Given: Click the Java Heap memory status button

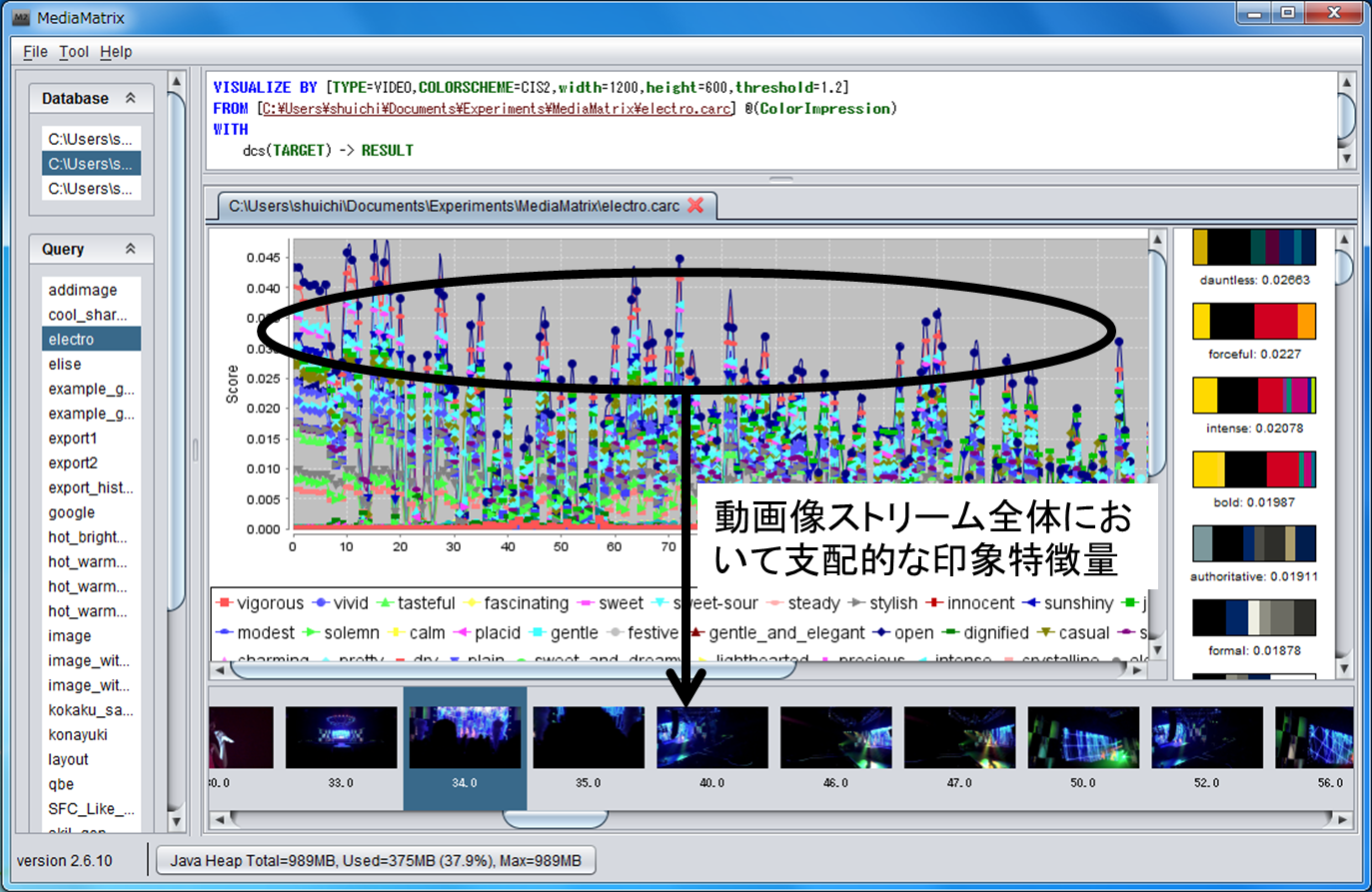Looking at the screenshot, I should [x=376, y=860].
